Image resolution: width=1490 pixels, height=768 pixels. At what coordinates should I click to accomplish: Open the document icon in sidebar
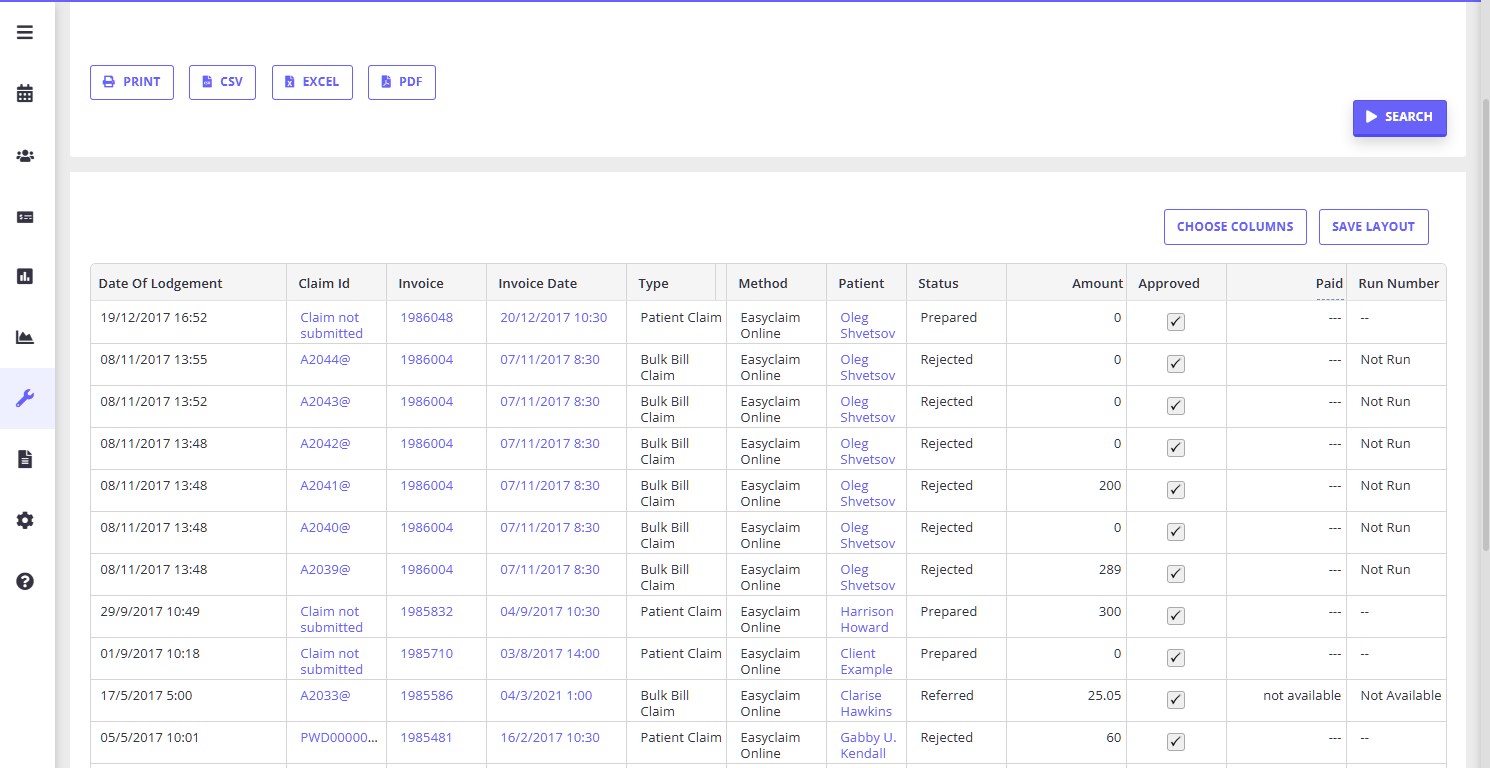(25, 459)
